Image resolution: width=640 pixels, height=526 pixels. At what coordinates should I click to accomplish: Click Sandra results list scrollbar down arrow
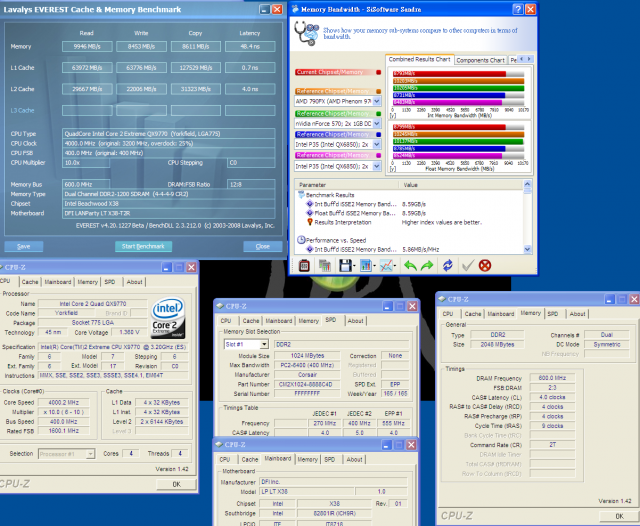[527, 249]
